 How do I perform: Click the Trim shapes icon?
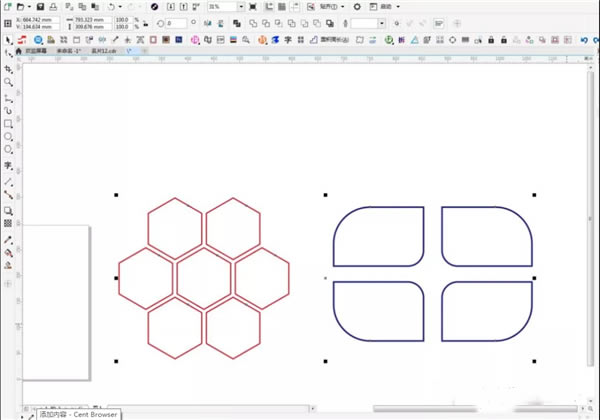coord(266,23)
